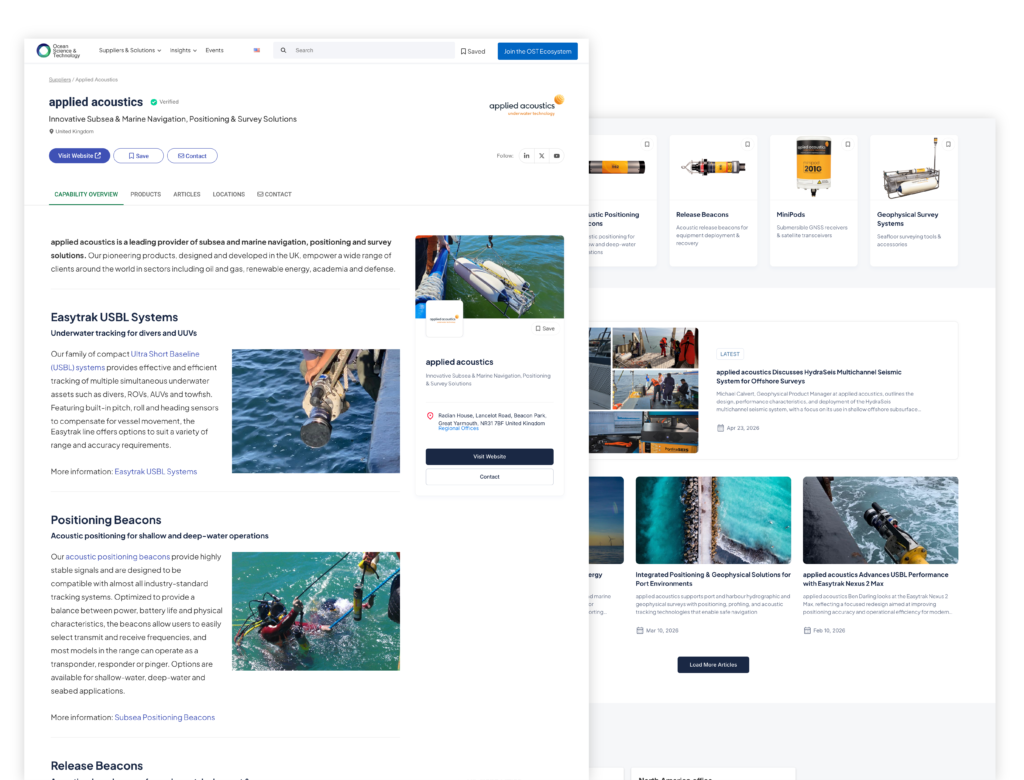Screen dimensions: 1024x780
Task: Click the LATEST tag on the featured article
Action: pyautogui.click(x=729, y=354)
